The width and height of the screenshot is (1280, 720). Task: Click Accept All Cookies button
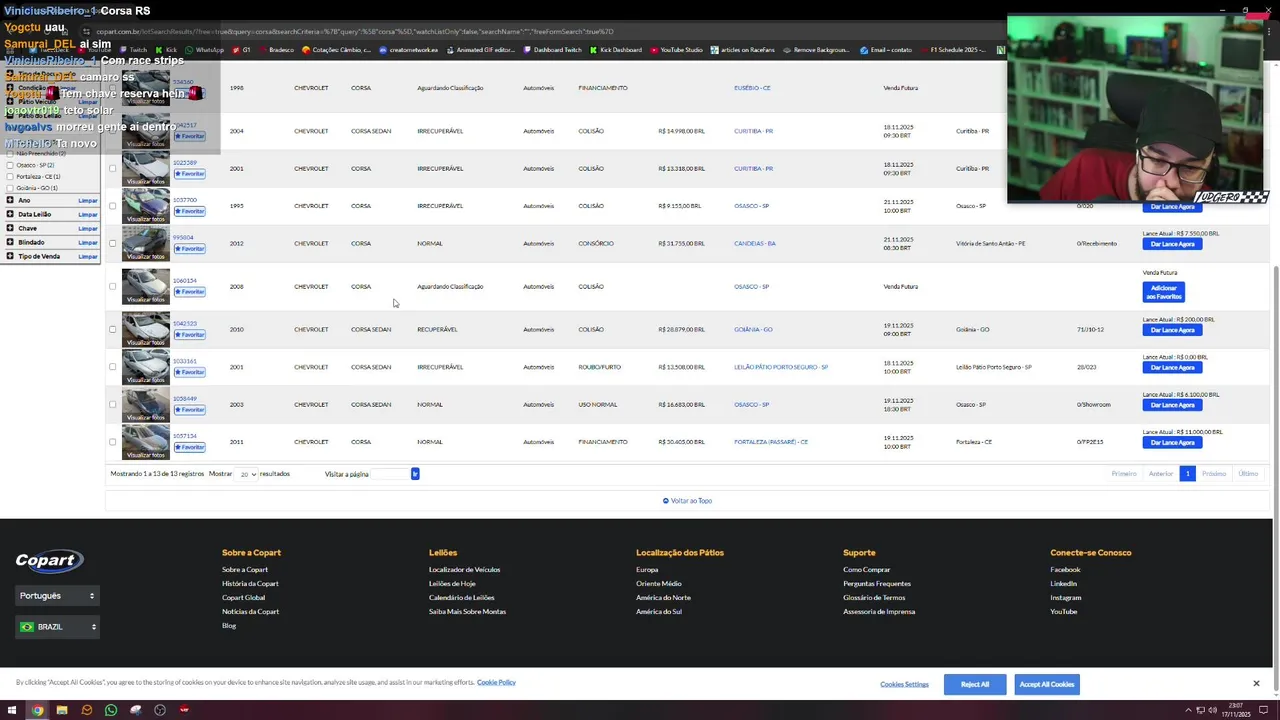tap(1046, 684)
